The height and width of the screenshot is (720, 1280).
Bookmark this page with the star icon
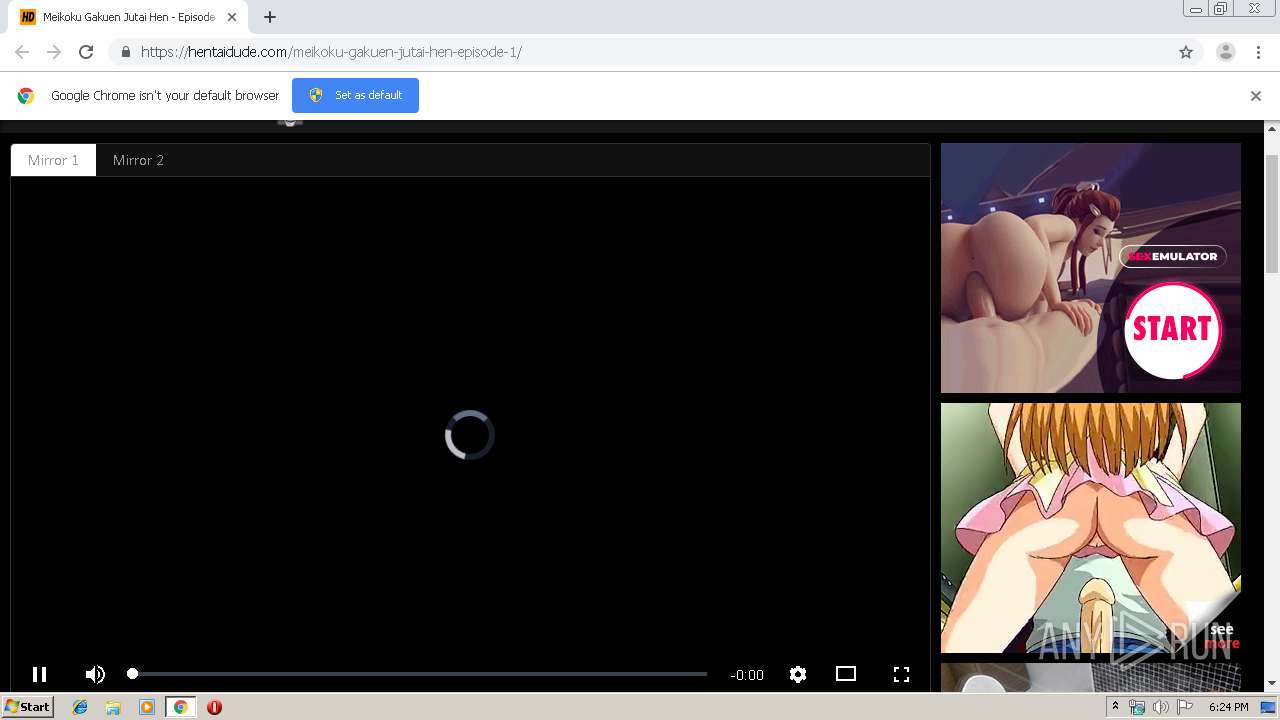point(1186,52)
